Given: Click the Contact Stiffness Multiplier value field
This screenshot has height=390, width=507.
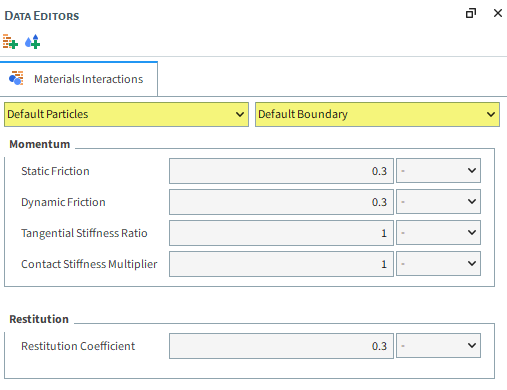Looking at the screenshot, I should click(281, 264).
